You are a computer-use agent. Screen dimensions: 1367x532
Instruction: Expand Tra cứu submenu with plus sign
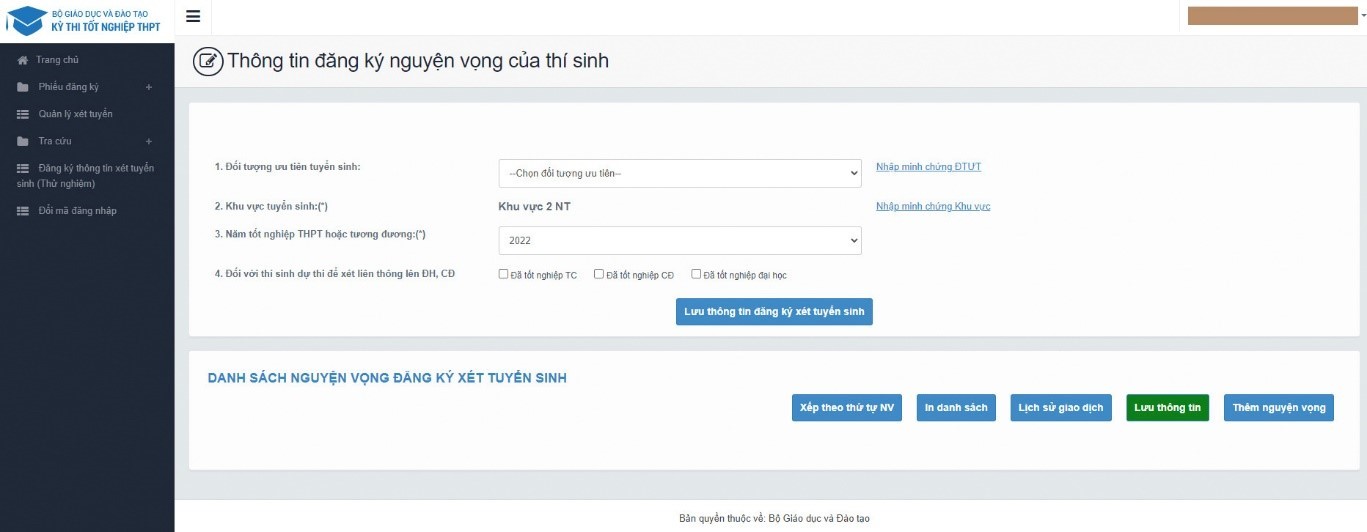click(149, 141)
